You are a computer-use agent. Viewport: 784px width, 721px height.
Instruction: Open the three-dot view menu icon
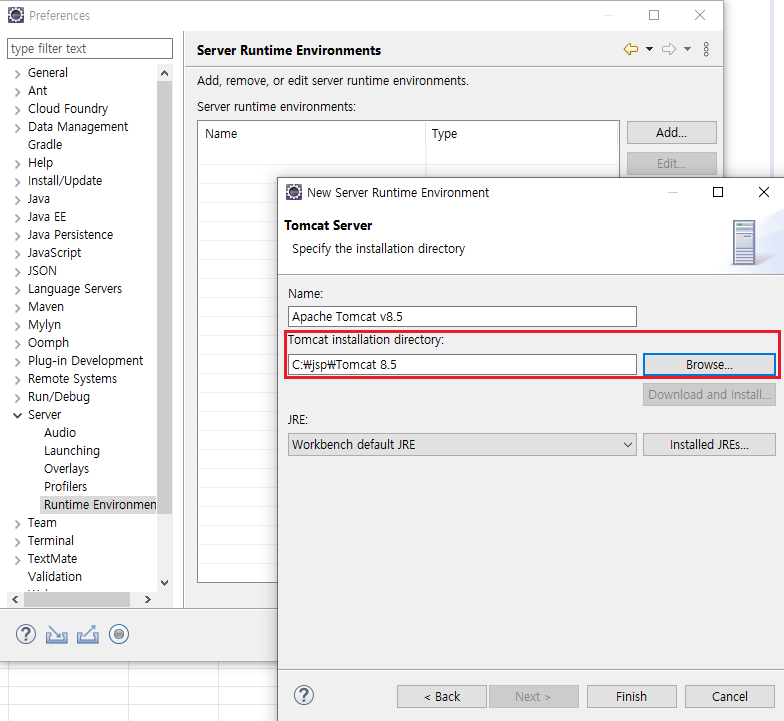point(706,49)
